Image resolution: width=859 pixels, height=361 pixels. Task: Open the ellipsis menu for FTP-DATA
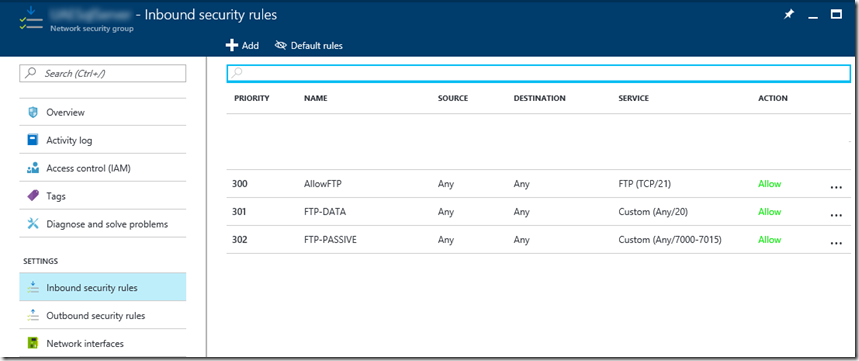[x=836, y=215]
